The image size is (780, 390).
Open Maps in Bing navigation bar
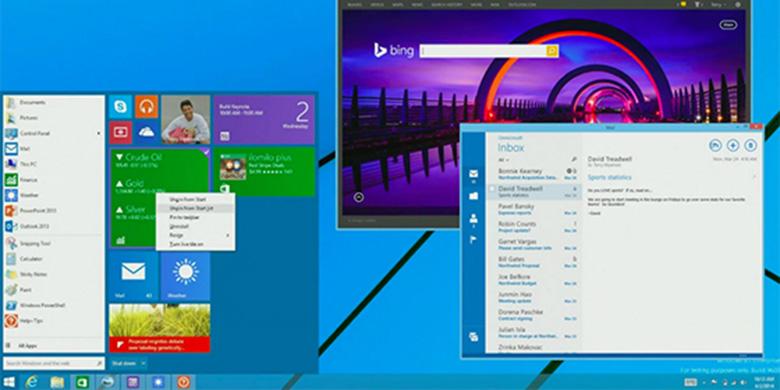click(397, 4)
